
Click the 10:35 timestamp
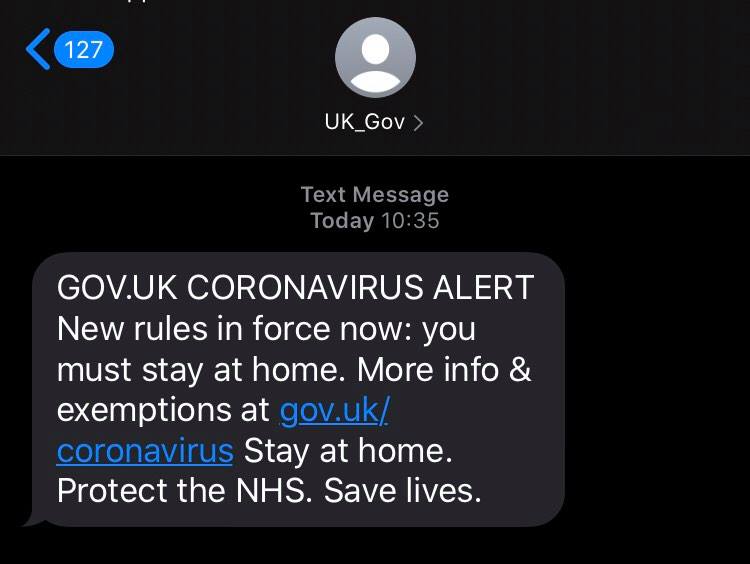[x=410, y=221]
